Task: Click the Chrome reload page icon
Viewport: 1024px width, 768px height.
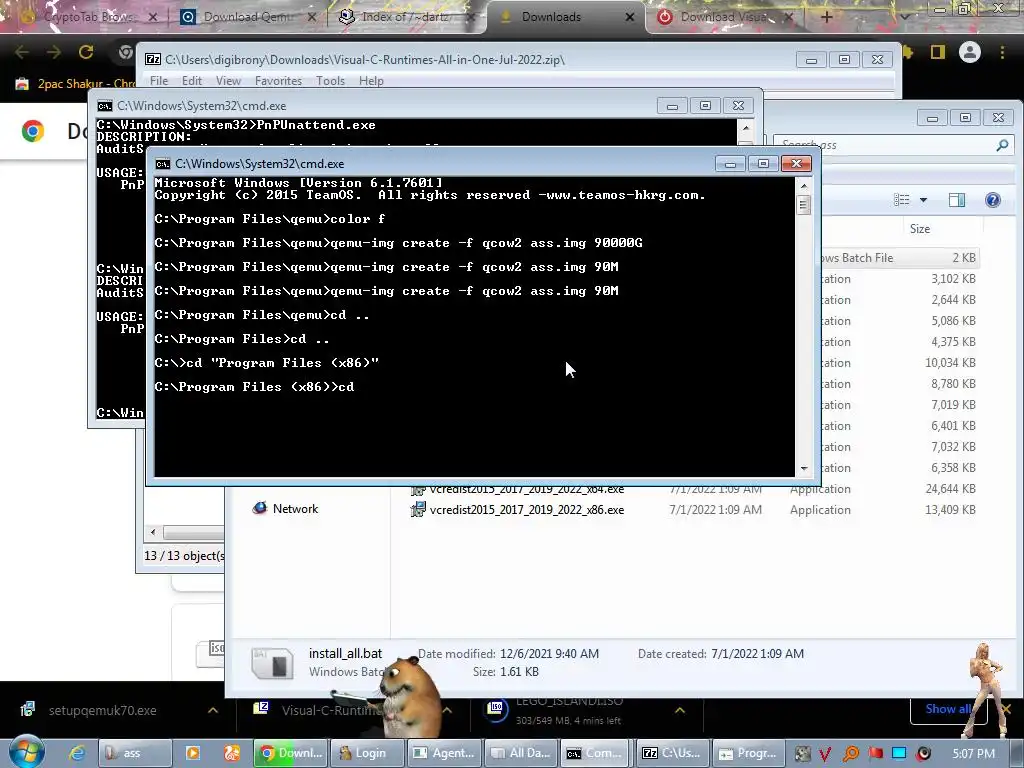Action: tap(86, 52)
